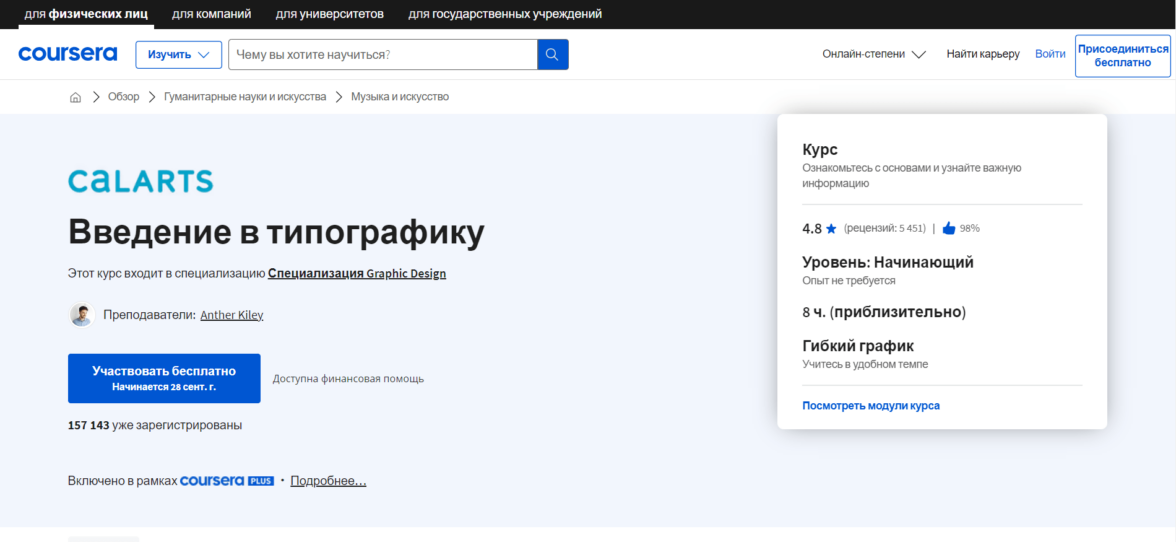Click the instructor avatar photo
The width and height of the screenshot is (1176, 542).
81,314
